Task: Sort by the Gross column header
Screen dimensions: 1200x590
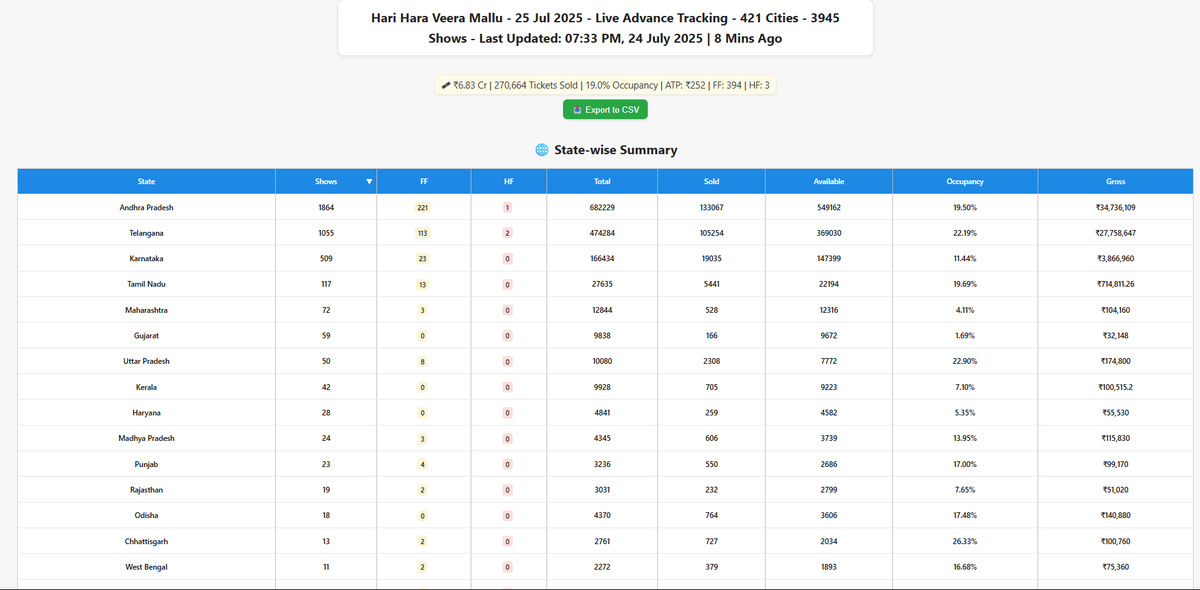Action: coord(1116,182)
